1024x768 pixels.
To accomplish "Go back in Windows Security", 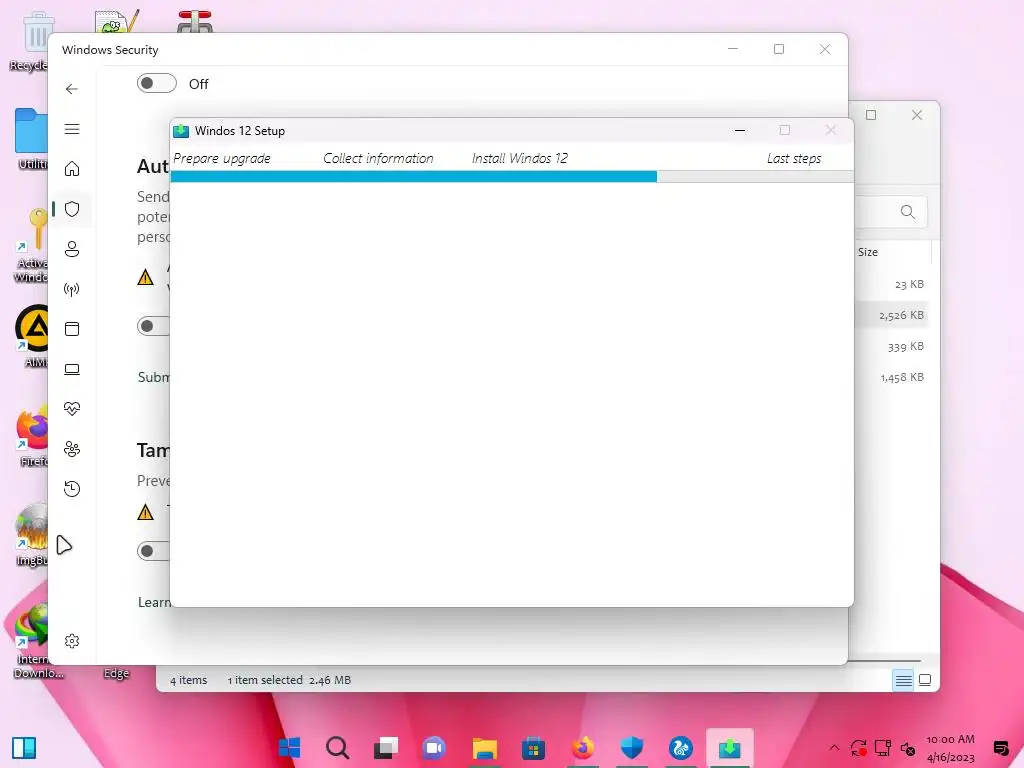I will [x=72, y=89].
